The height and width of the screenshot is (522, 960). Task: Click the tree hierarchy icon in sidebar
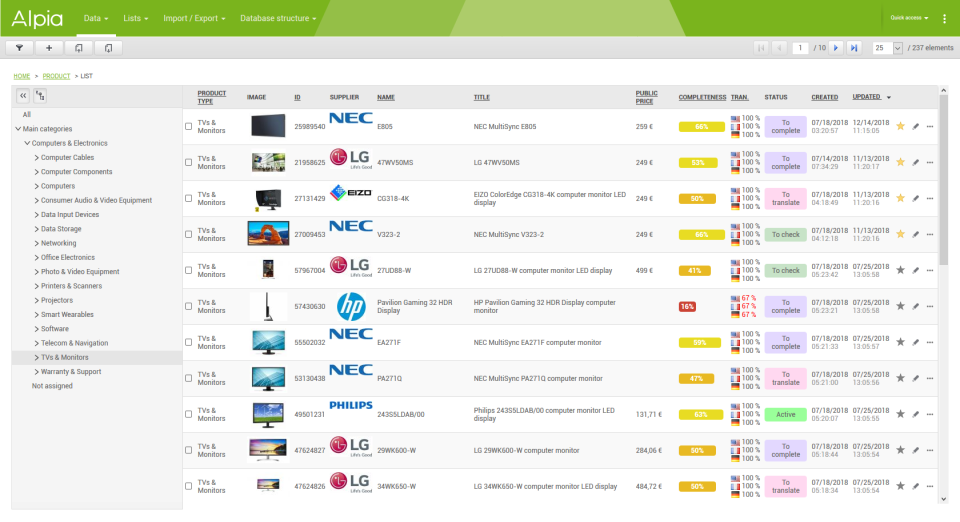pyautogui.click(x=40, y=95)
